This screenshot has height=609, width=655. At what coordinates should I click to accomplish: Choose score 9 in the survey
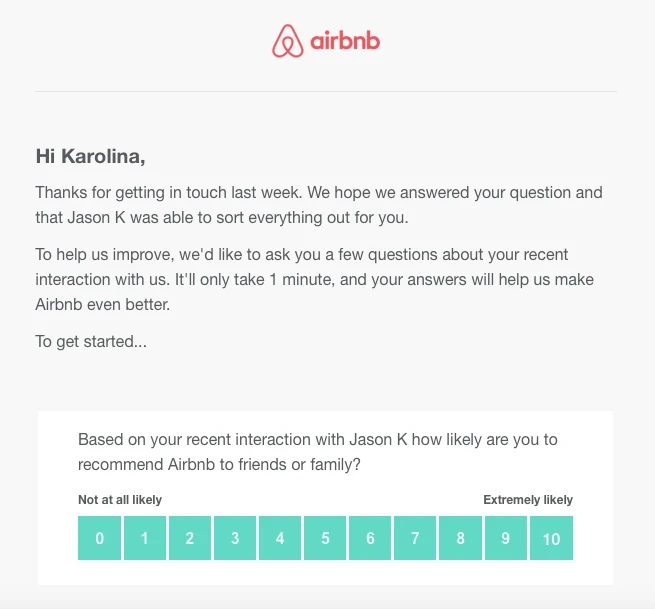[x=506, y=538]
